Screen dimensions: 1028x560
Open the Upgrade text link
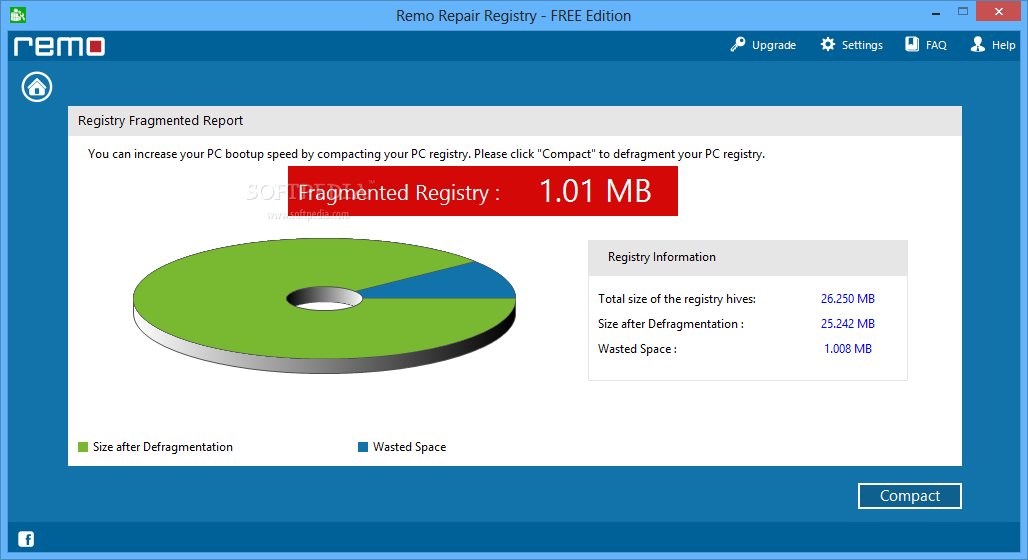click(x=774, y=45)
